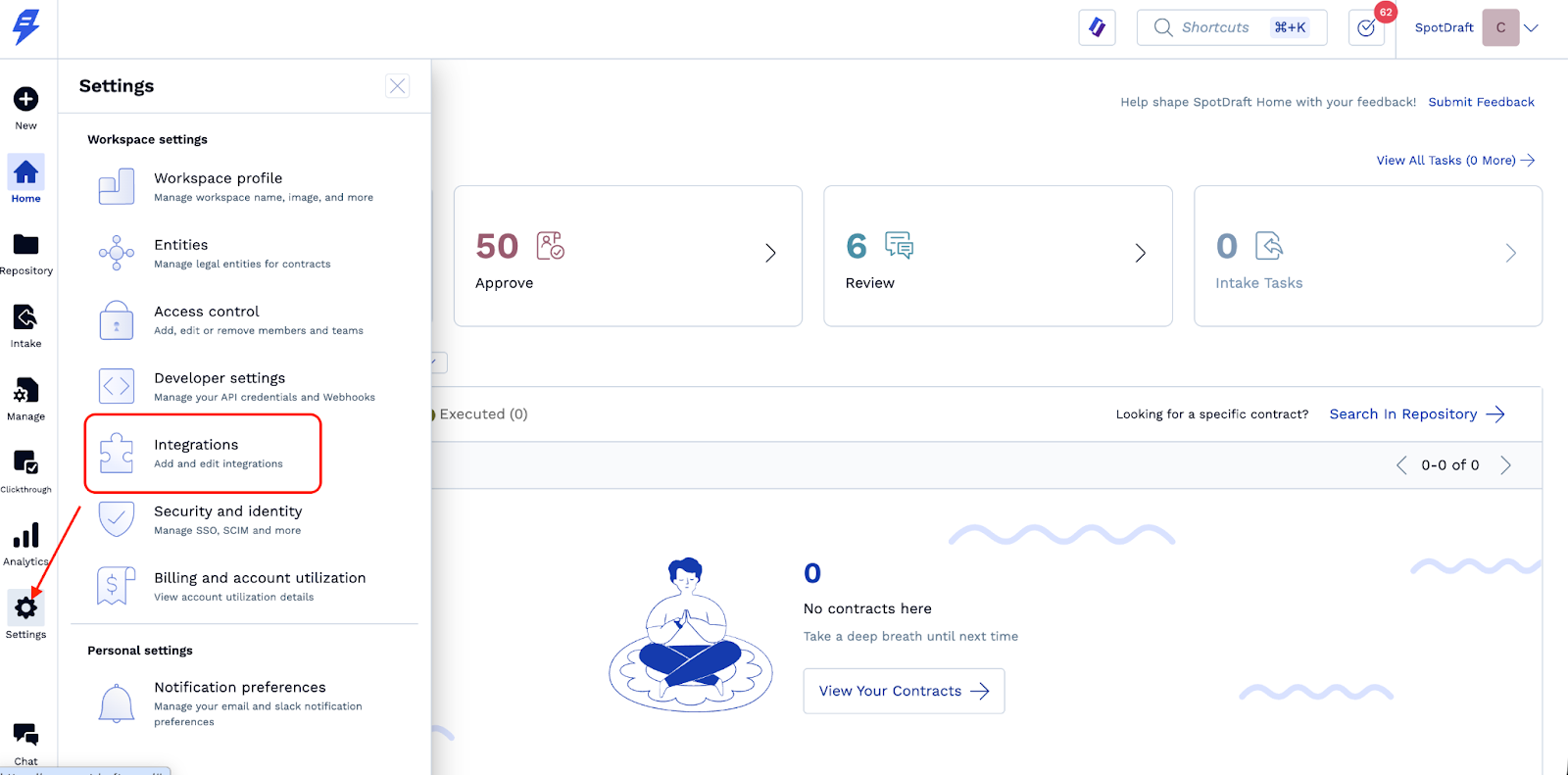Image resolution: width=1568 pixels, height=775 pixels.
Task: Click the Developer settings code icon
Action: coord(117,386)
